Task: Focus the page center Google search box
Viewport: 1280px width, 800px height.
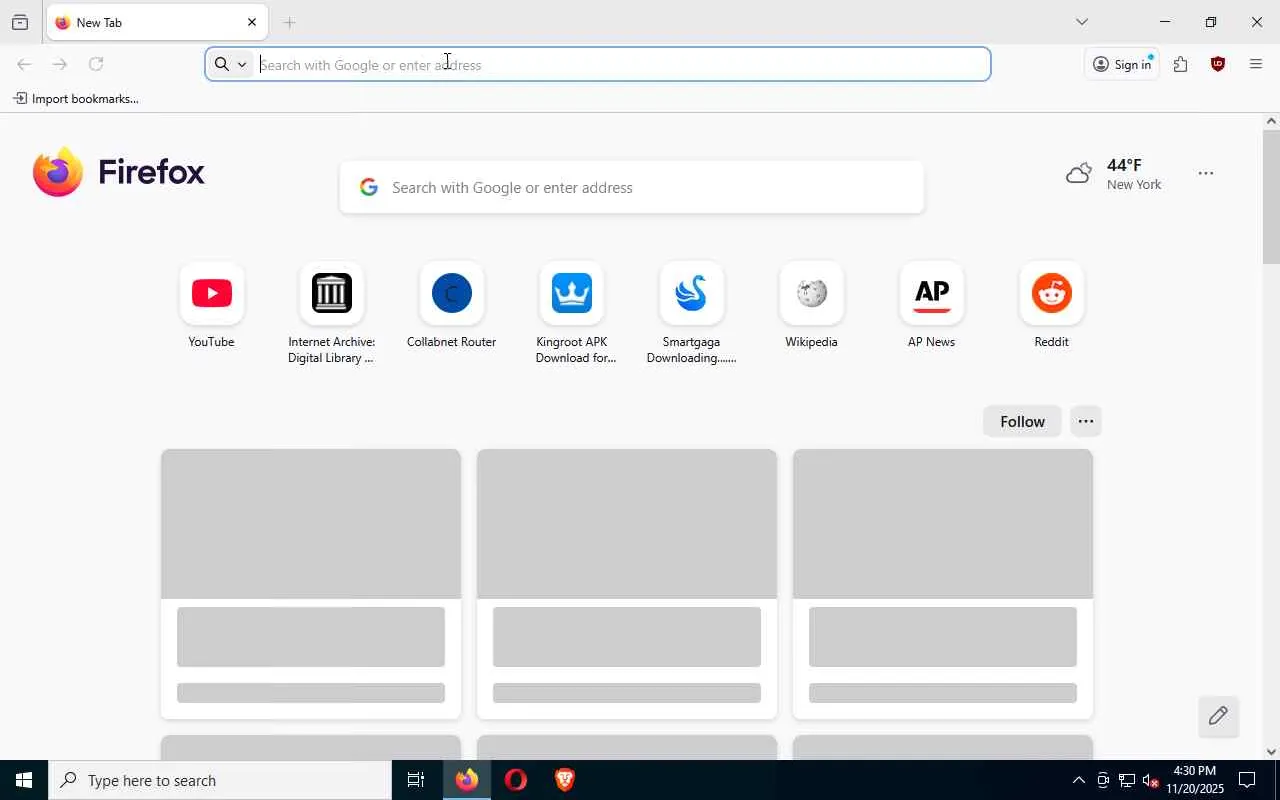Action: coord(632,187)
